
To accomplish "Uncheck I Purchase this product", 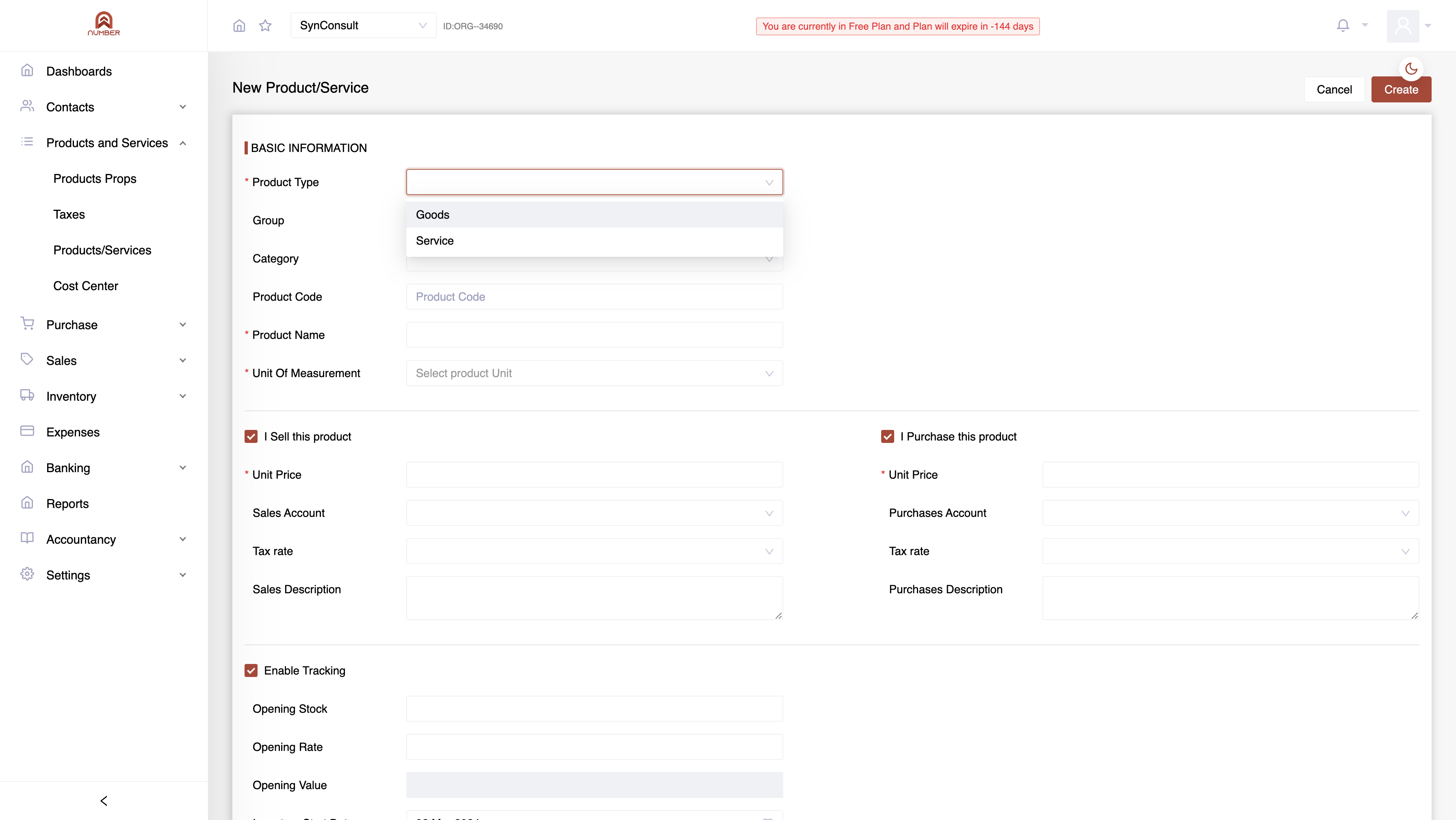I will (887, 436).
